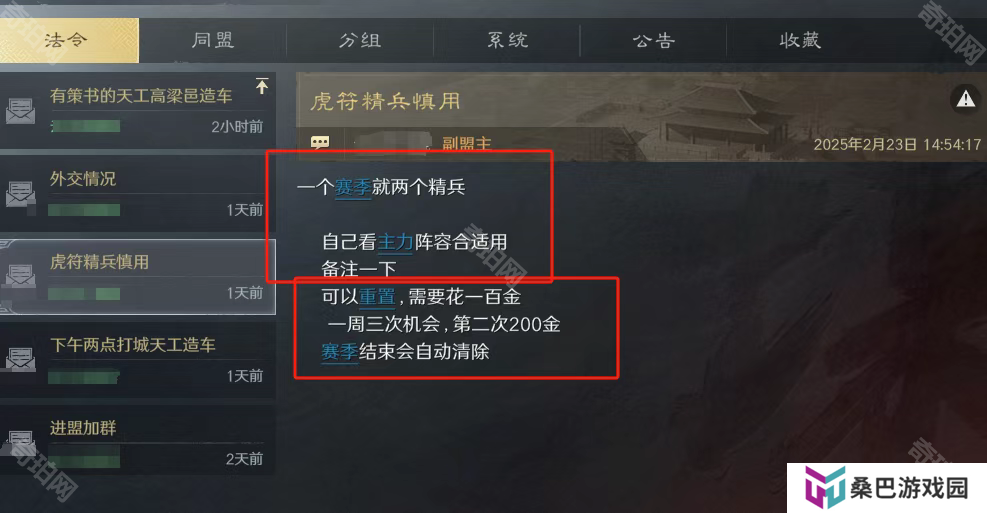Switch to the 同盟 tab

tap(213, 40)
